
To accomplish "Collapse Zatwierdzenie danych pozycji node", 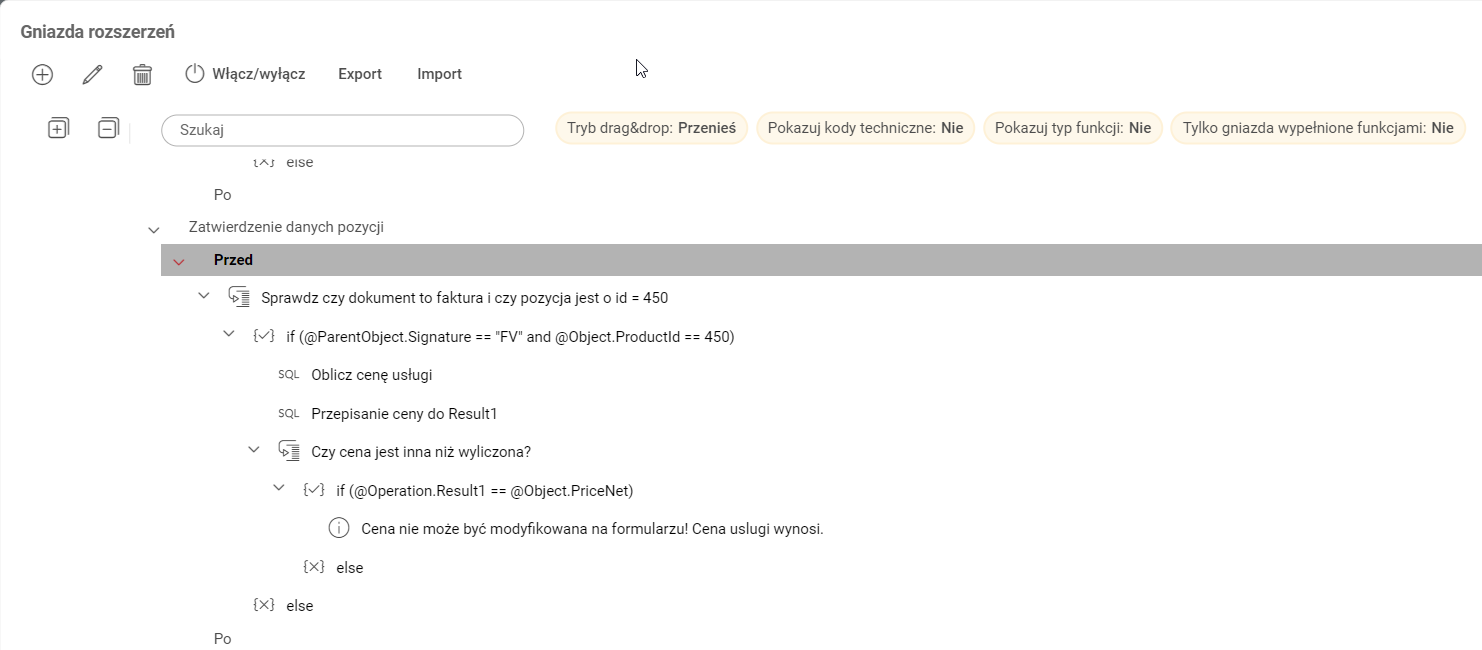I will (x=154, y=229).
